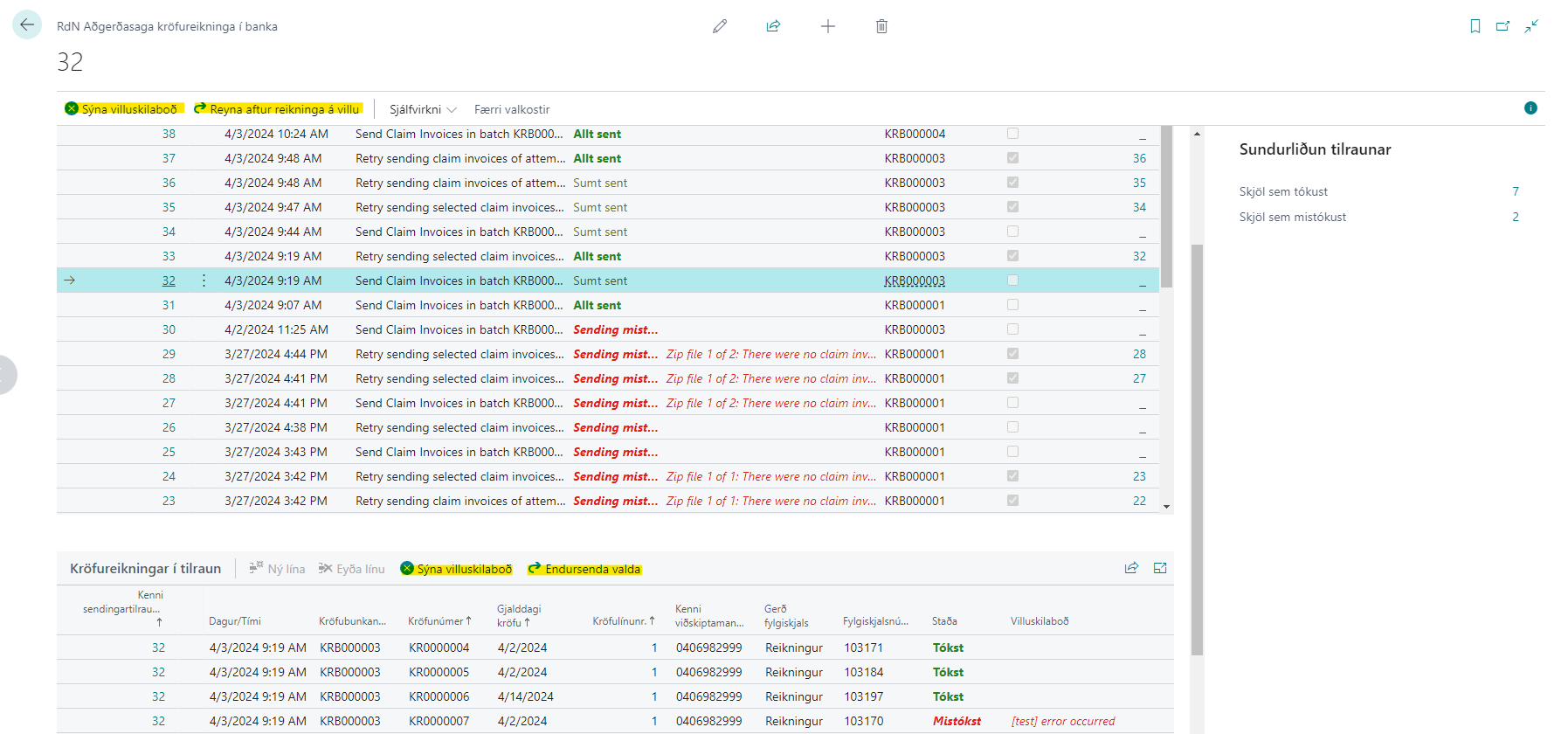Click the attempts list scroll down arrow
This screenshot has width=1568, height=734.
(x=1166, y=506)
